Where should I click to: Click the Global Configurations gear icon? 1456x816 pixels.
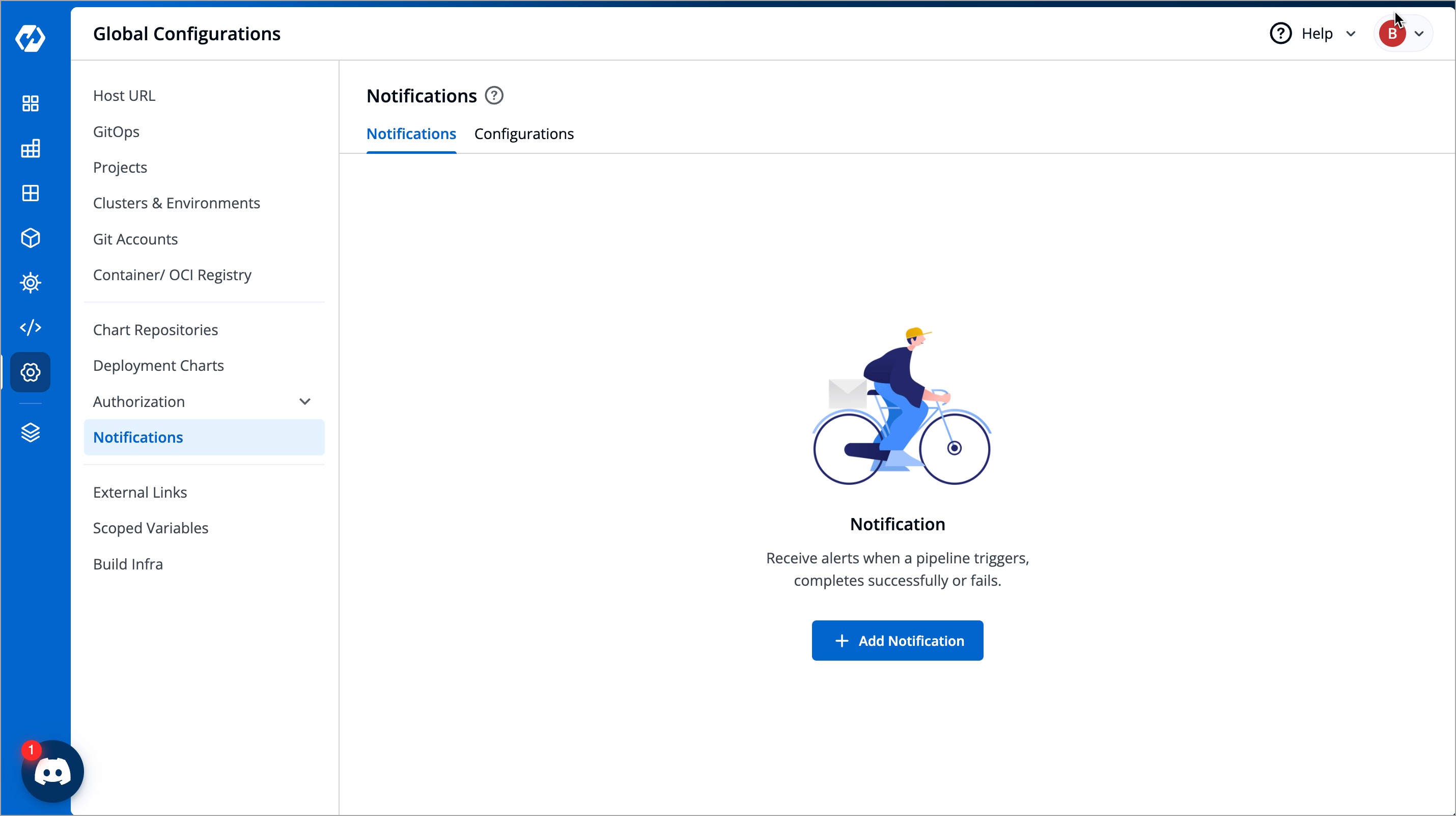pyautogui.click(x=30, y=372)
